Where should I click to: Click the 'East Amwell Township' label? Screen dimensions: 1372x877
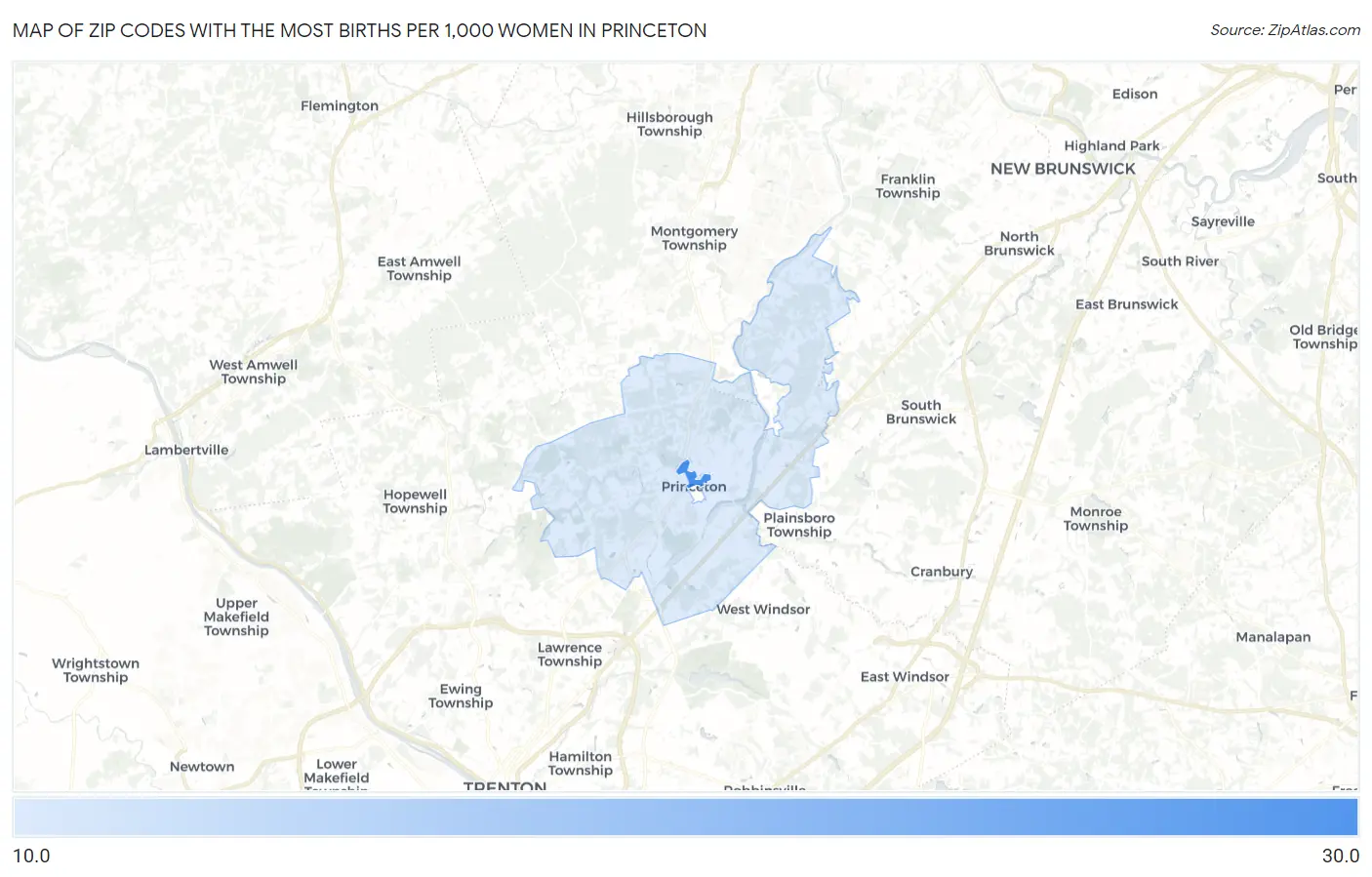point(419,268)
